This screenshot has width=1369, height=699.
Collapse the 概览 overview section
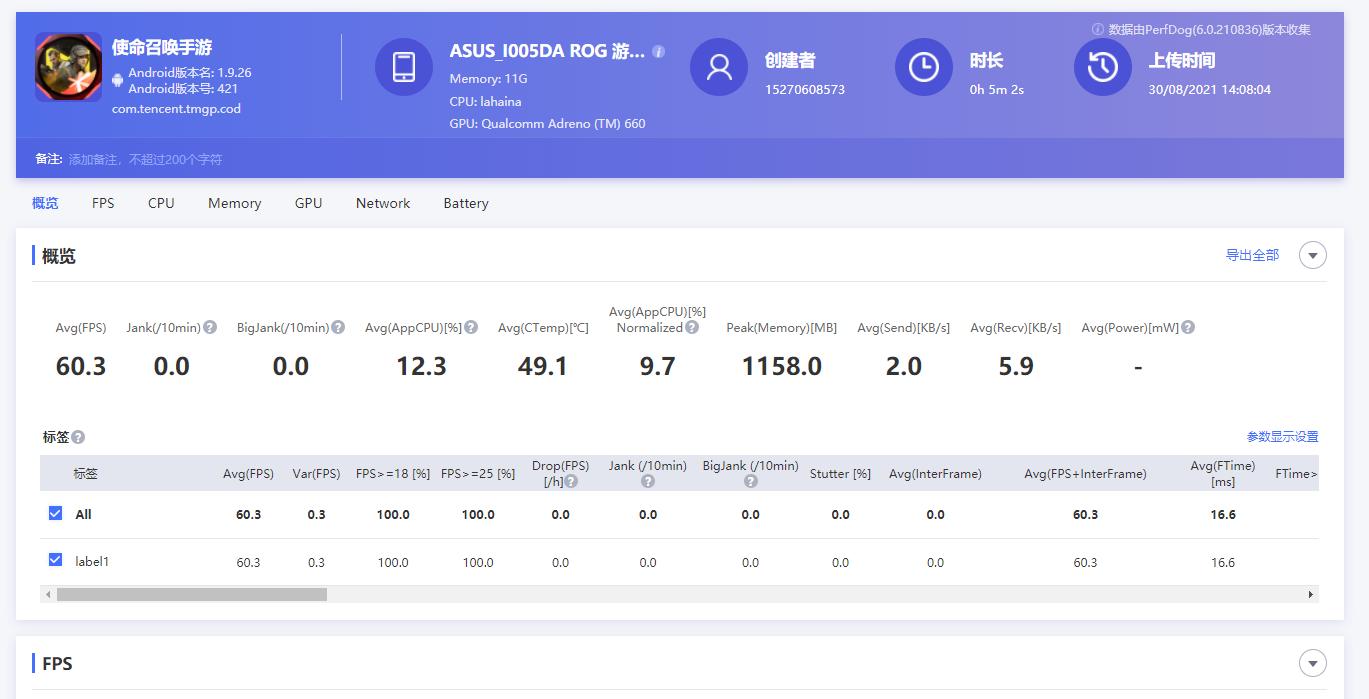coord(1312,255)
